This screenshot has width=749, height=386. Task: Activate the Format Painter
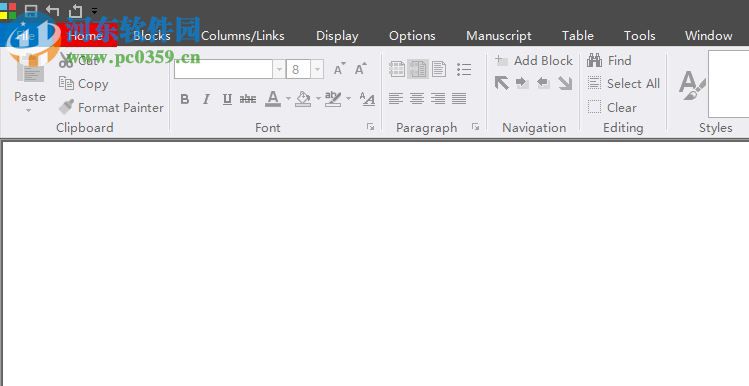111,107
